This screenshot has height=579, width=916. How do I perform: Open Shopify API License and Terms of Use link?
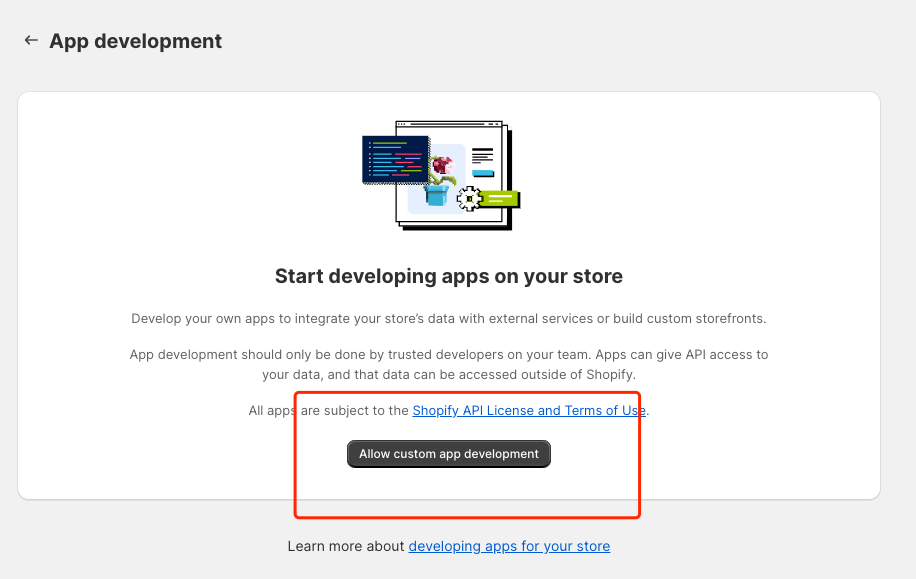point(529,411)
